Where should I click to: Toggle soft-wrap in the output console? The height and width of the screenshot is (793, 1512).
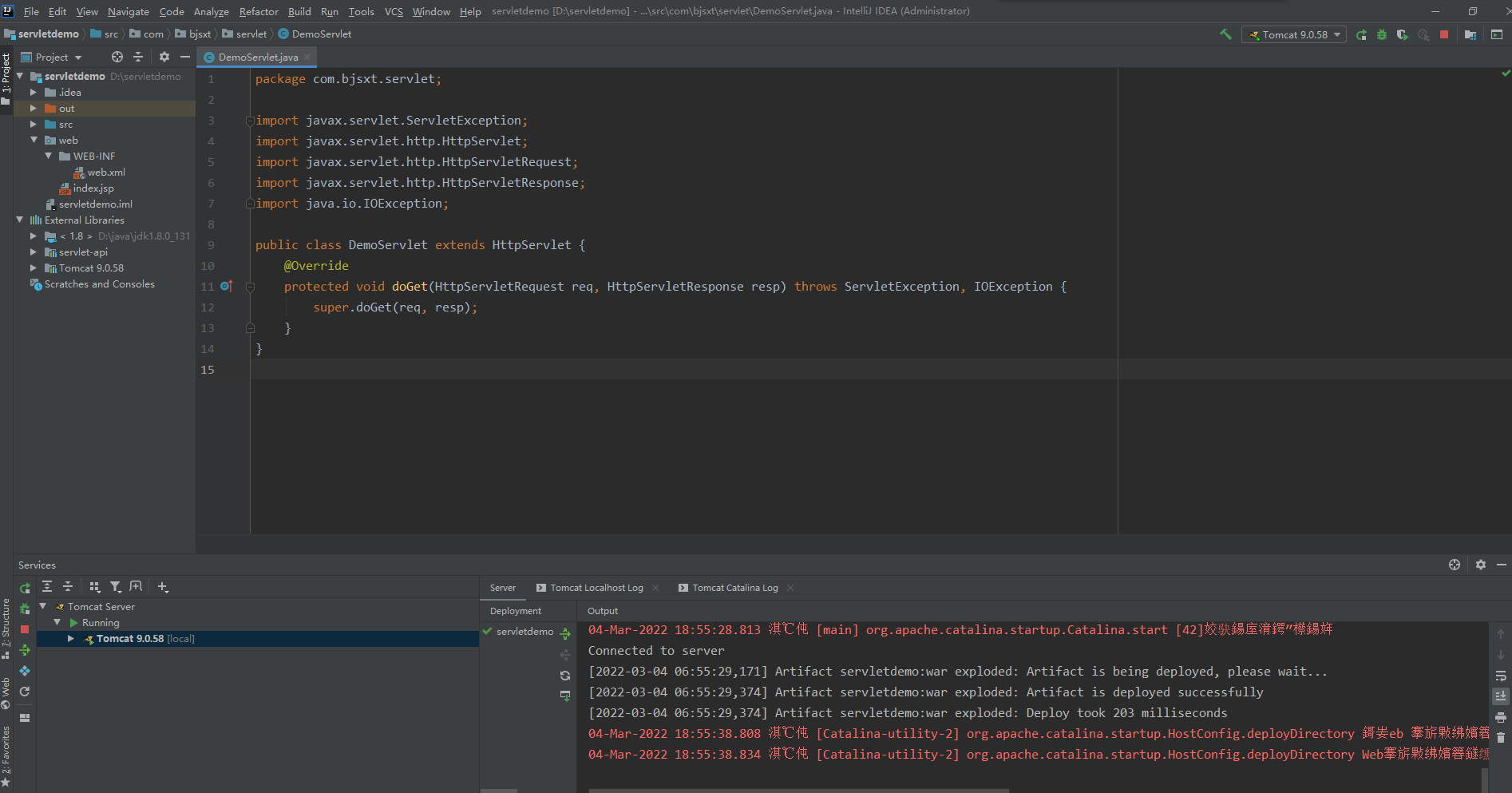click(x=1501, y=676)
